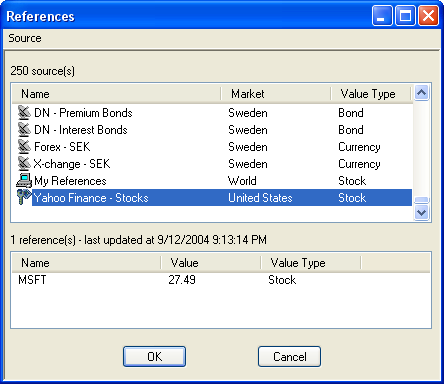Sort sources by Market column header
The image size is (444, 384).
[x=276, y=94]
